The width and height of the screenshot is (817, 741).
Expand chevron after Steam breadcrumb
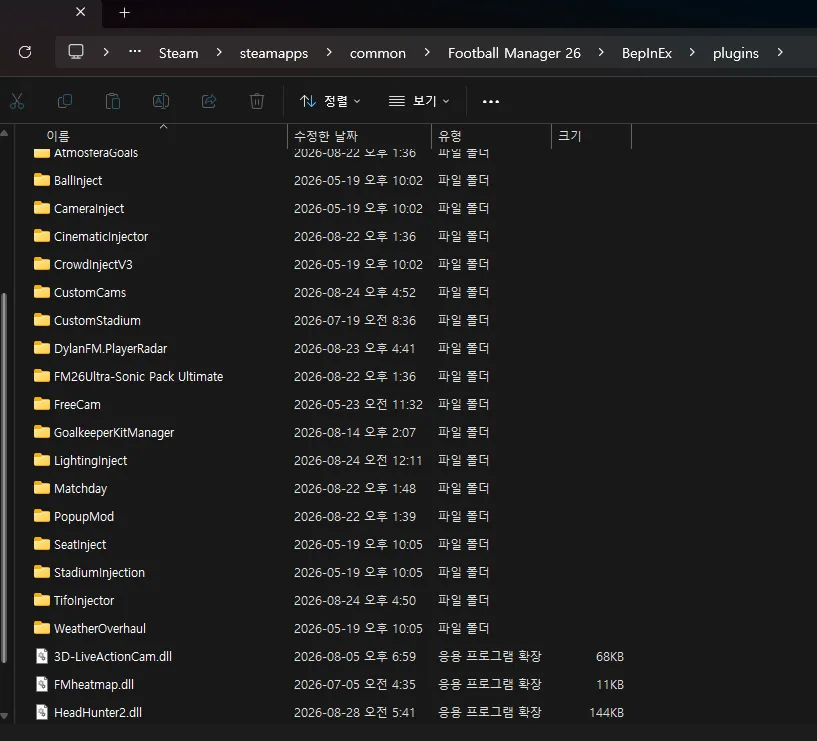(219, 52)
